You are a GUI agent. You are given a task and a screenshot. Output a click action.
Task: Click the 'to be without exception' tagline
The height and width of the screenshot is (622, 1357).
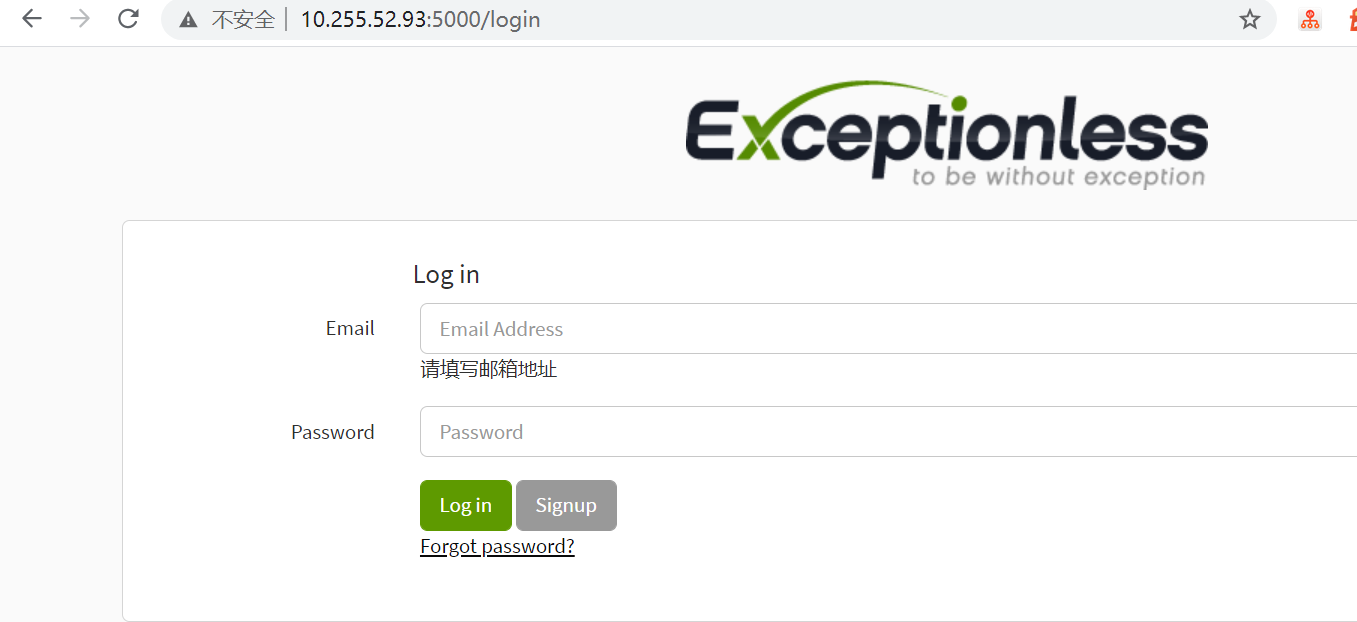1058,177
